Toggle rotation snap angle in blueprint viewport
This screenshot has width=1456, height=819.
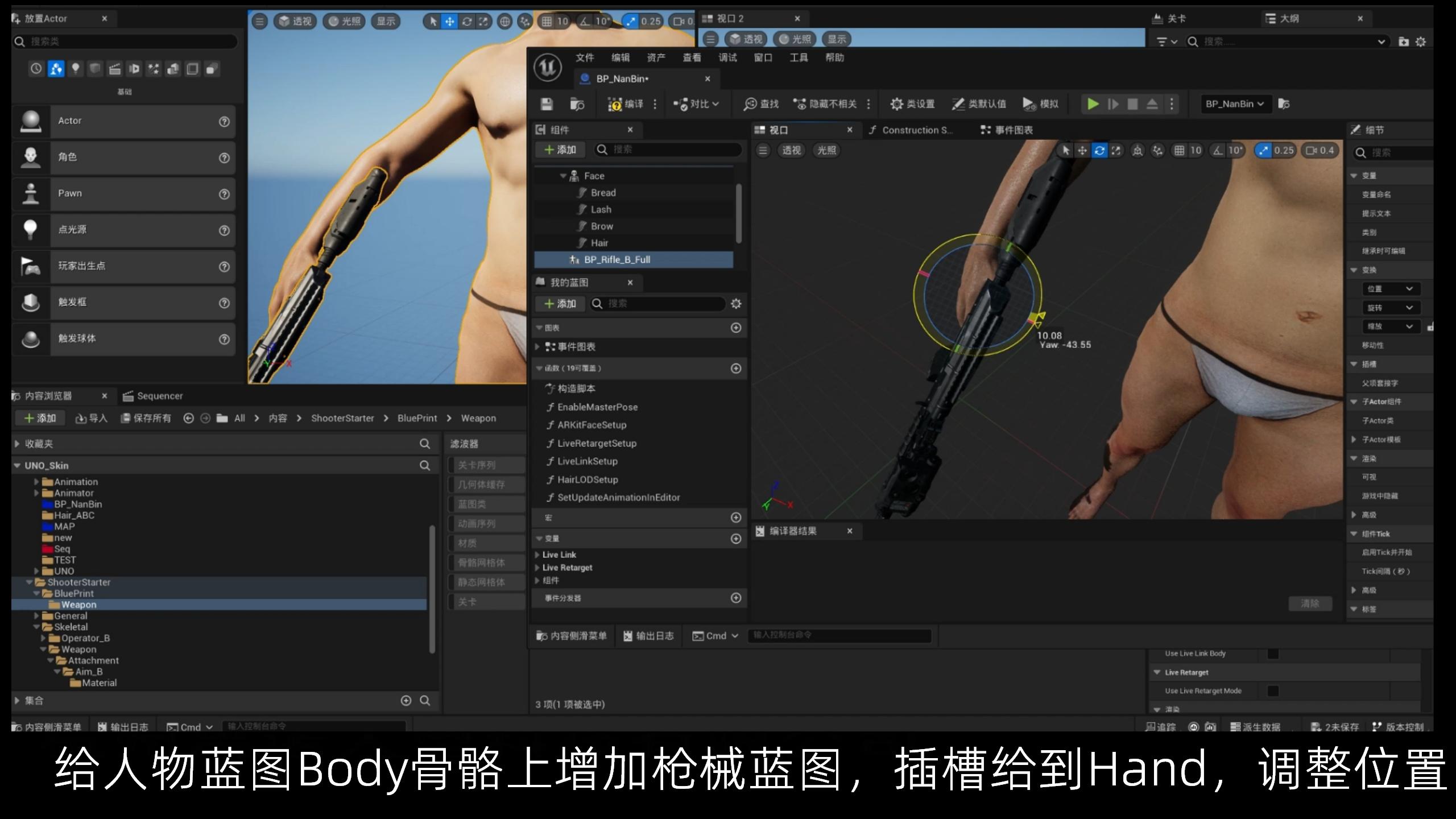pyautogui.click(x=1217, y=151)
